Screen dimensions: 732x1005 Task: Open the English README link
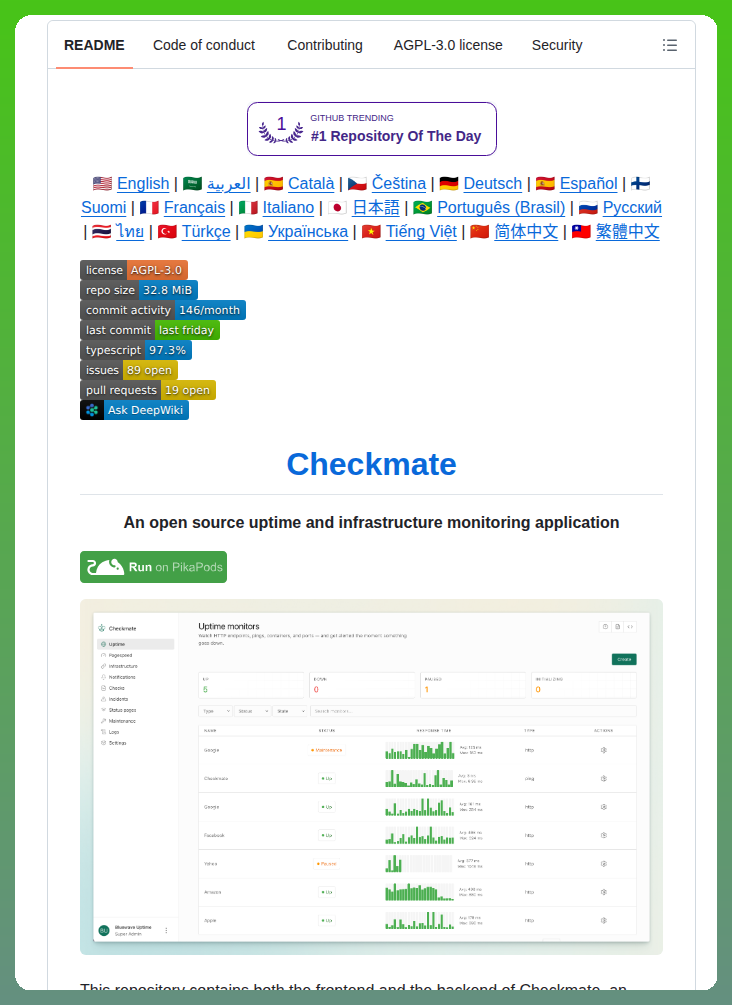coord(143,184)
